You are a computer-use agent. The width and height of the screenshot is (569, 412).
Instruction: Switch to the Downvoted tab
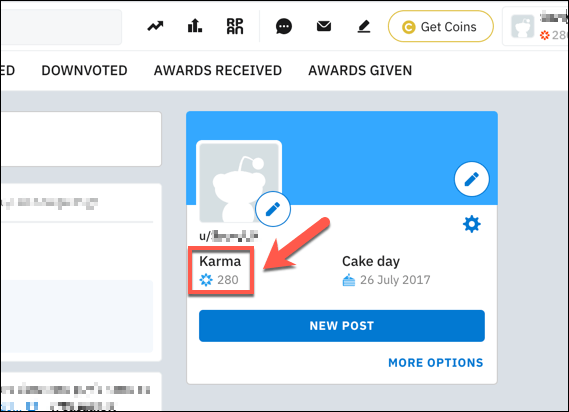coord(85,70)
